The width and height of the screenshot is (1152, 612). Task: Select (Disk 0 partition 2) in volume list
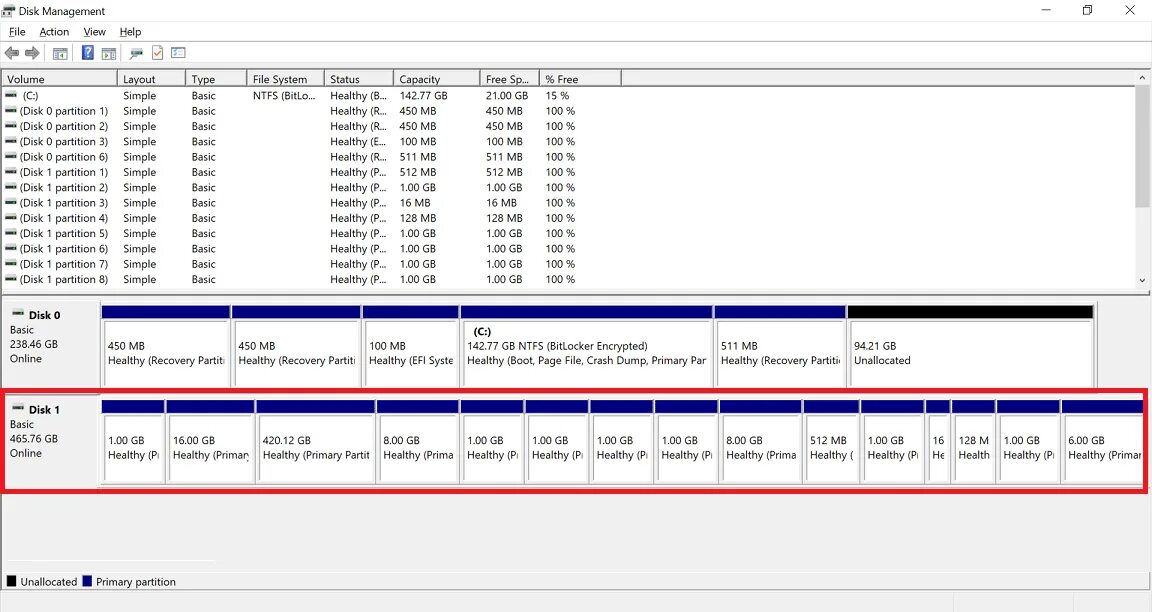click(63, 126)
